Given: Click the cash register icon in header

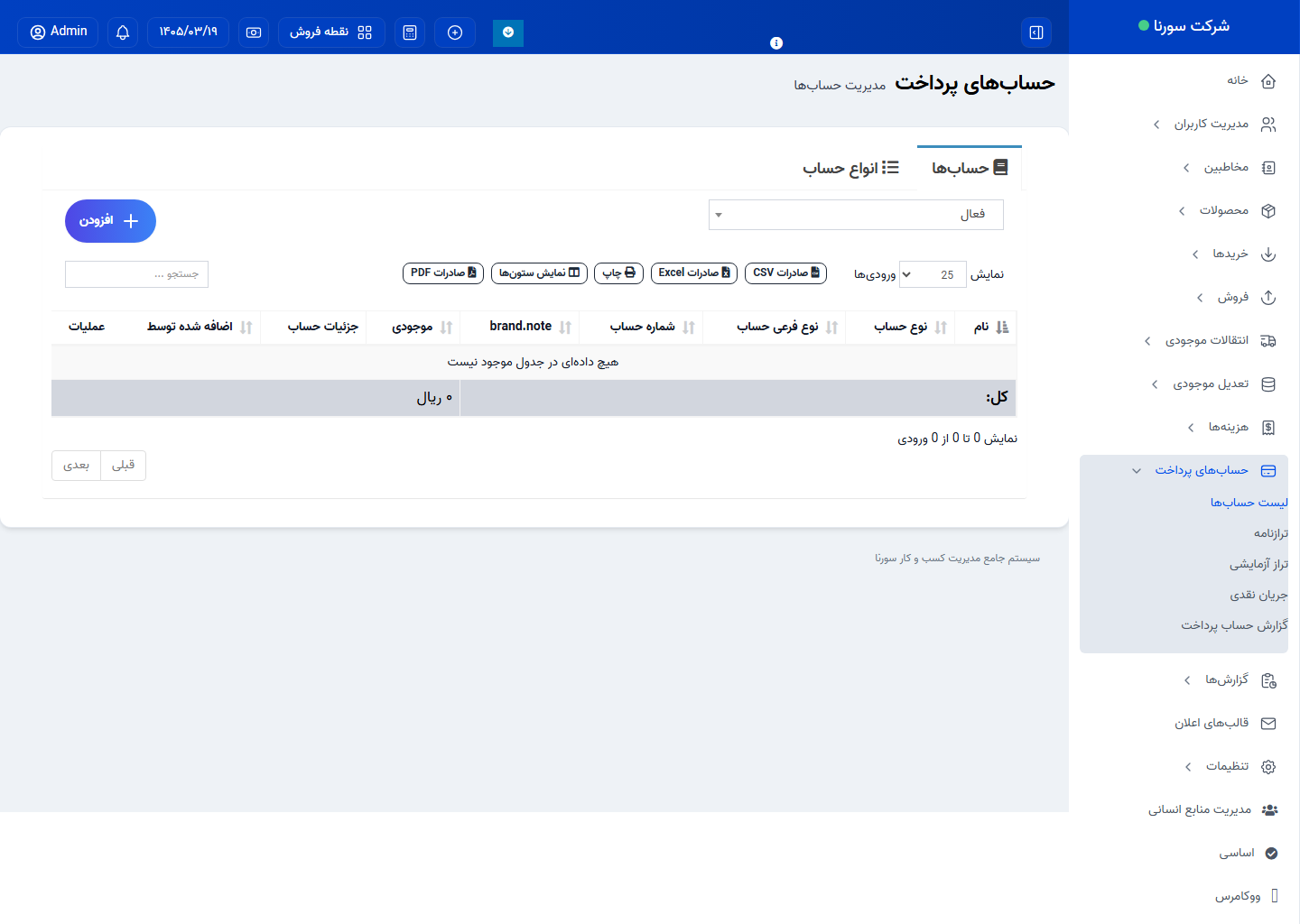Looking at the screenshot, I should [254, 32].
